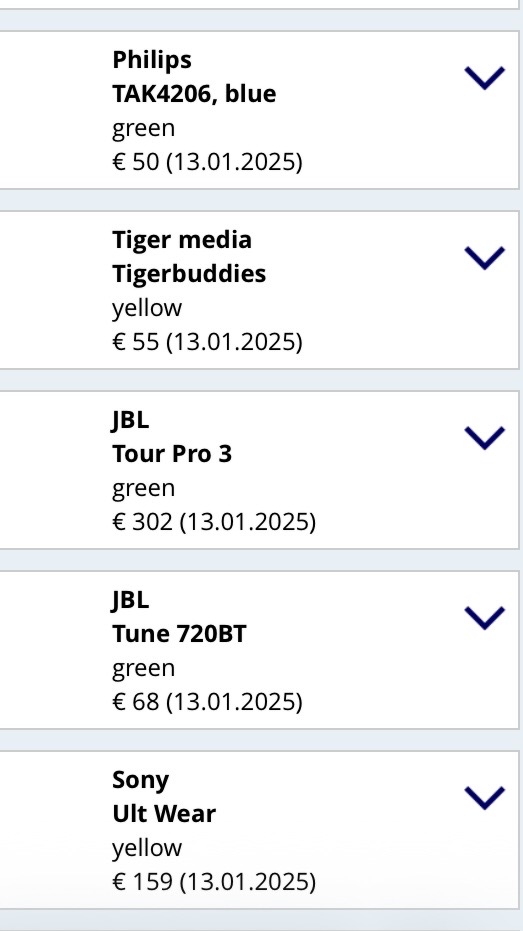Expand the JBL Tune 720BT chevron
The height and width of the screenshot is (931, 523).
click(x=484, y=618)
